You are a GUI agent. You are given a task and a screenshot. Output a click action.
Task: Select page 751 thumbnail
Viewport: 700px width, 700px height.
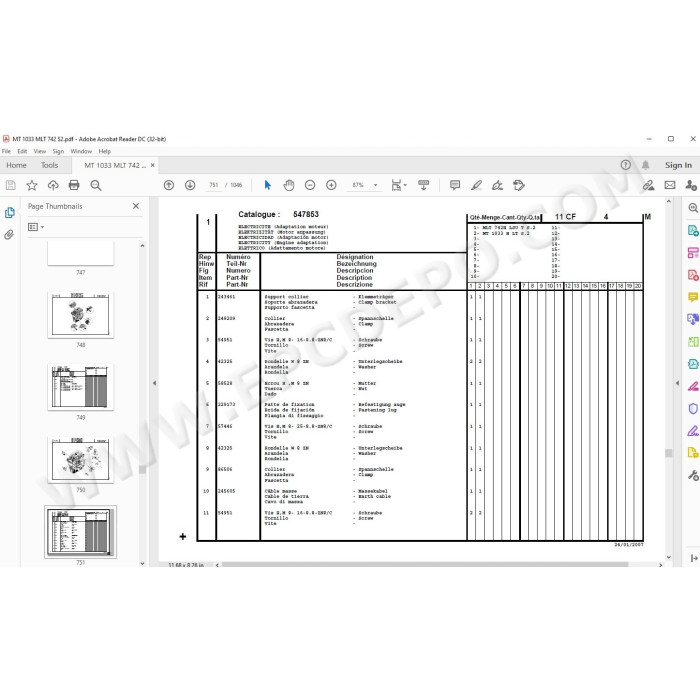click(80, 532)
